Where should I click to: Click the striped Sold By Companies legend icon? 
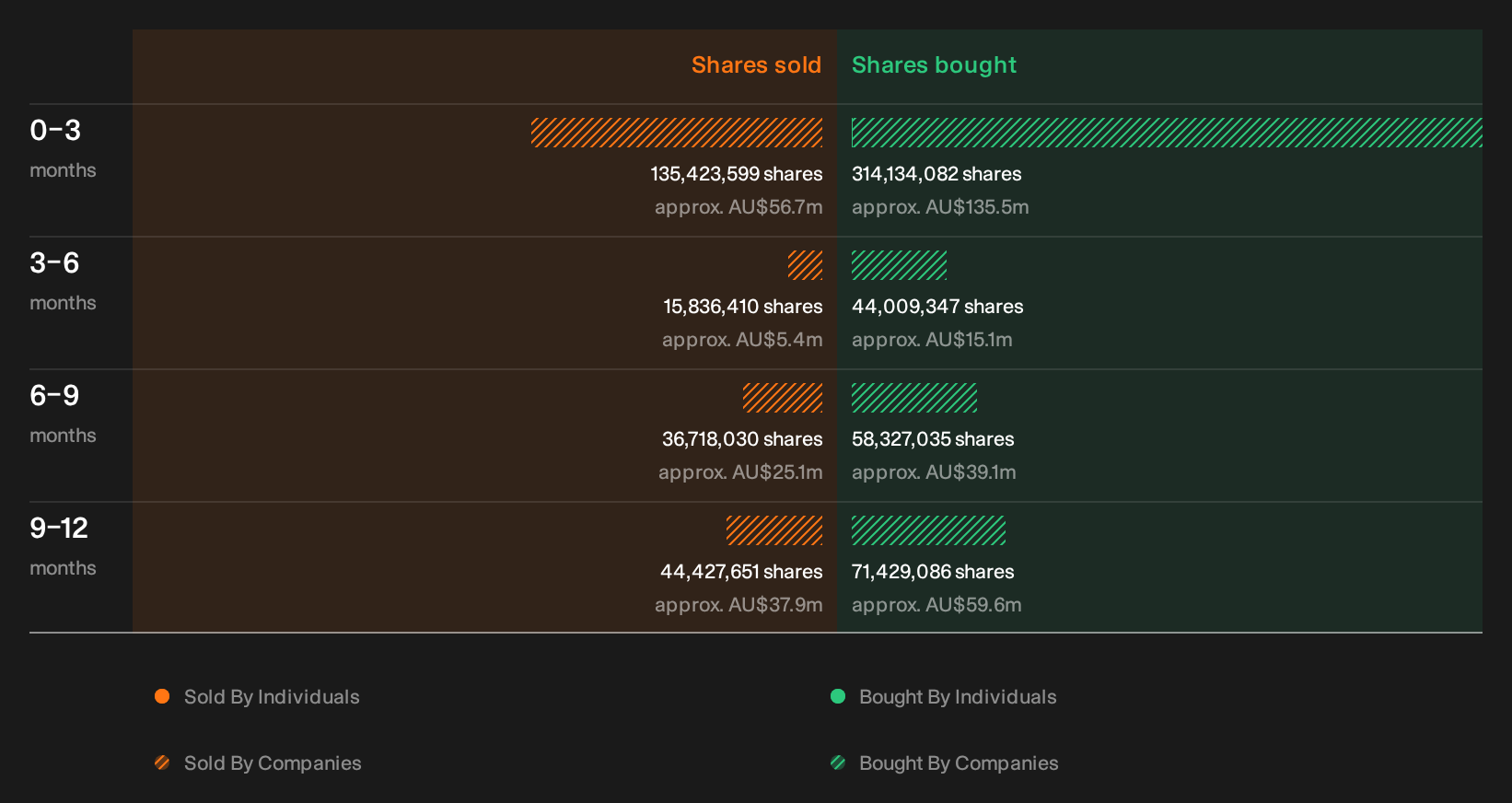click(x=162, y=762)
